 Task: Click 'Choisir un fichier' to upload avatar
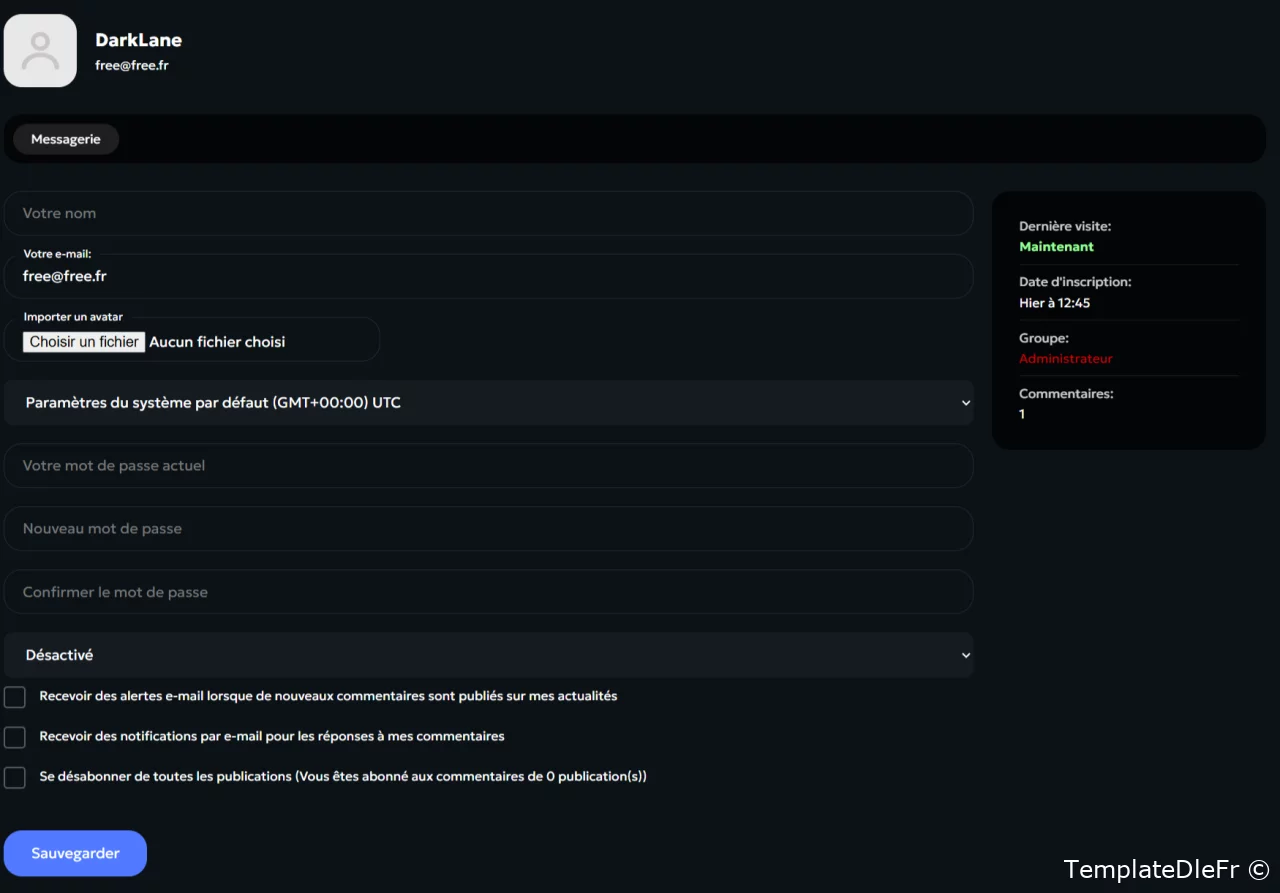click(x=85, y=342)
